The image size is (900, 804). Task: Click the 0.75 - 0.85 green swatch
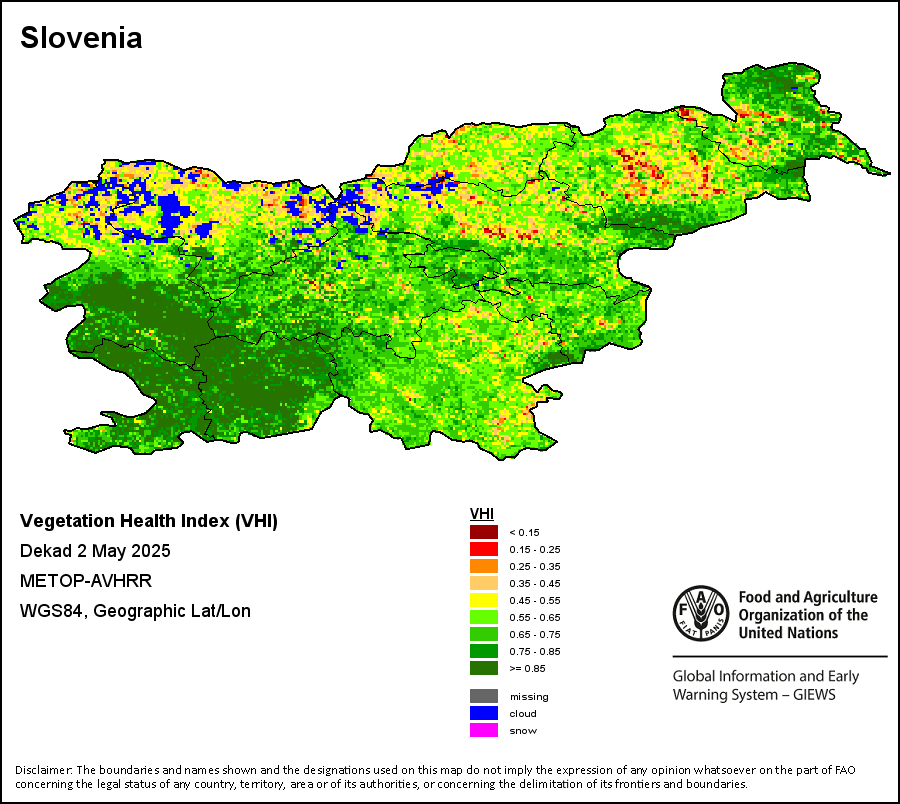point(484,651)
